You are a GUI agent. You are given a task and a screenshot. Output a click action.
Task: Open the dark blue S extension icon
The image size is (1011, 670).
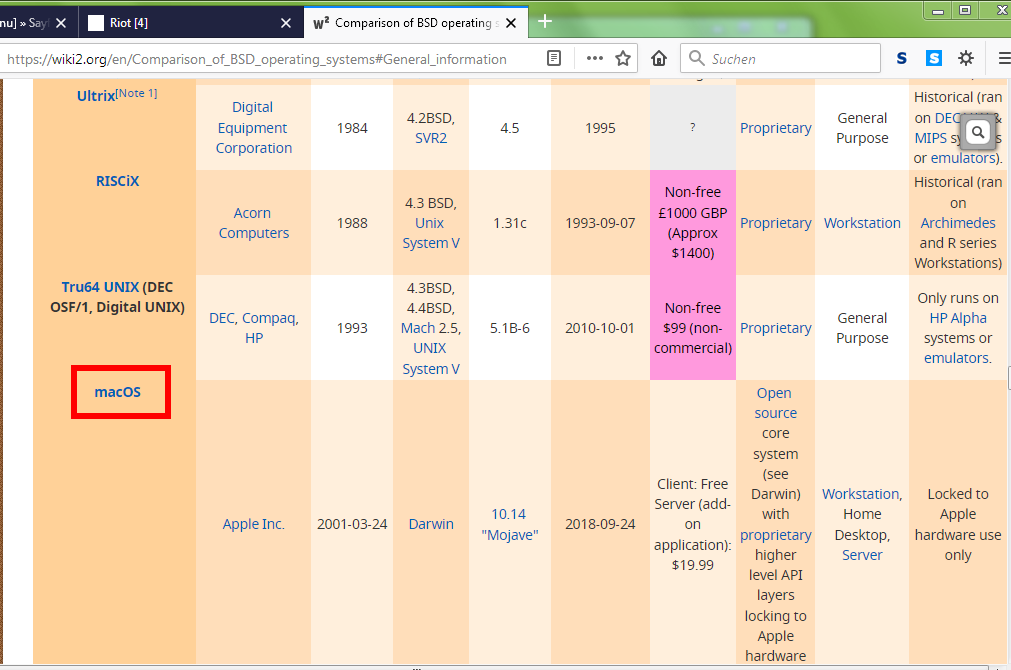point(901,59)
